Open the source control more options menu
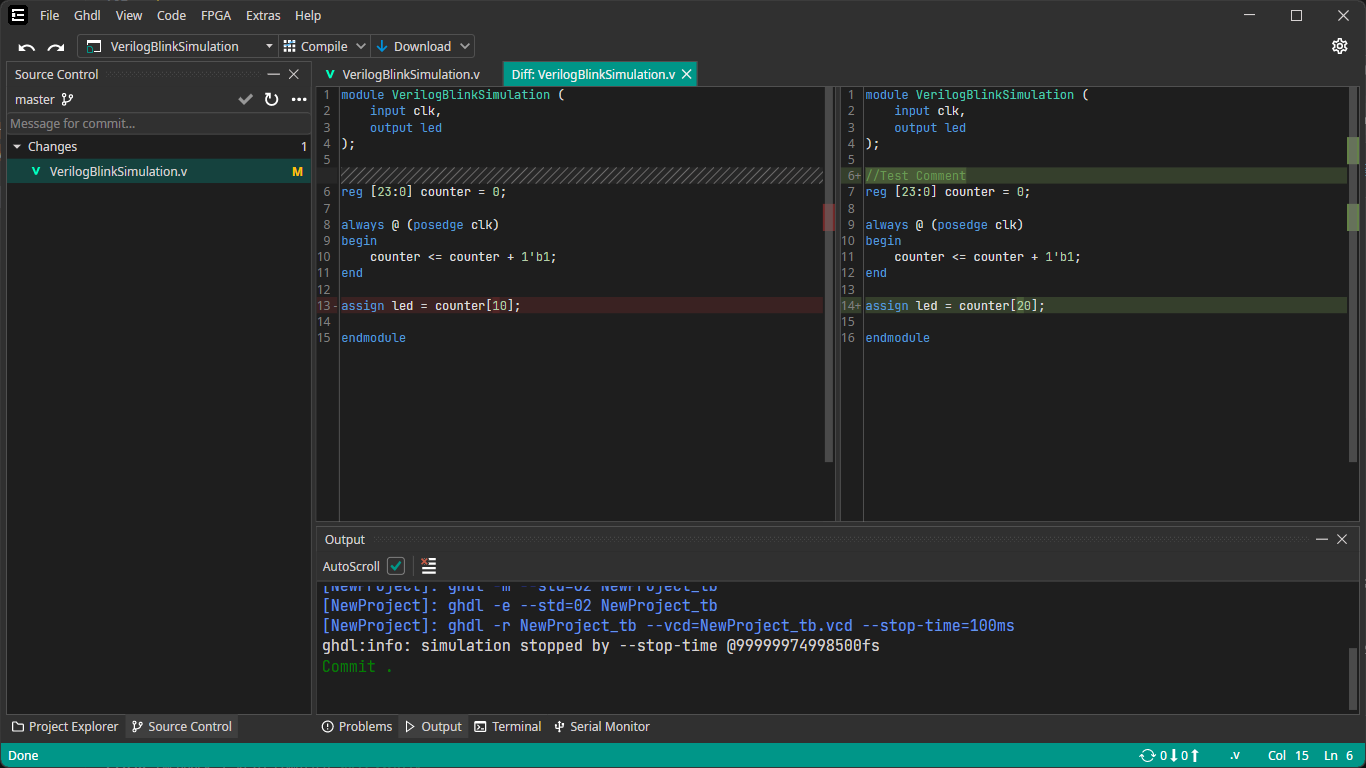The height and width of the screenshot is (768, 1366). [x=299, y=99]
